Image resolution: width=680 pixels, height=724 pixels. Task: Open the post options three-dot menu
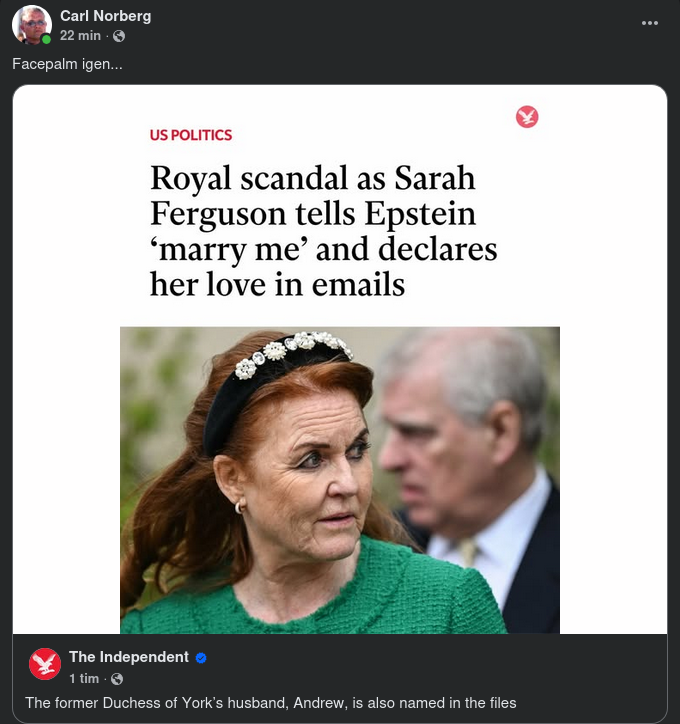coord(650,22)
